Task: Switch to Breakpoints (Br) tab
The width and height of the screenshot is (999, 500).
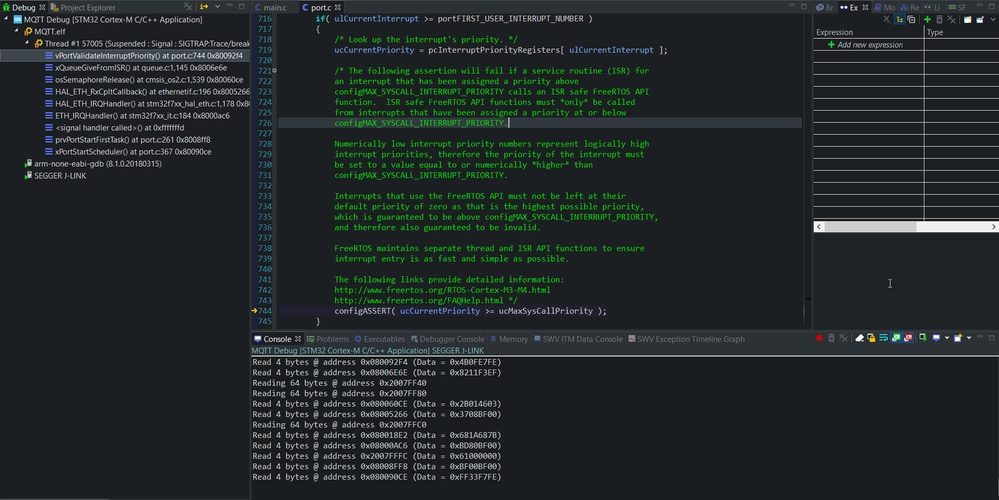Action: point(825,7)
